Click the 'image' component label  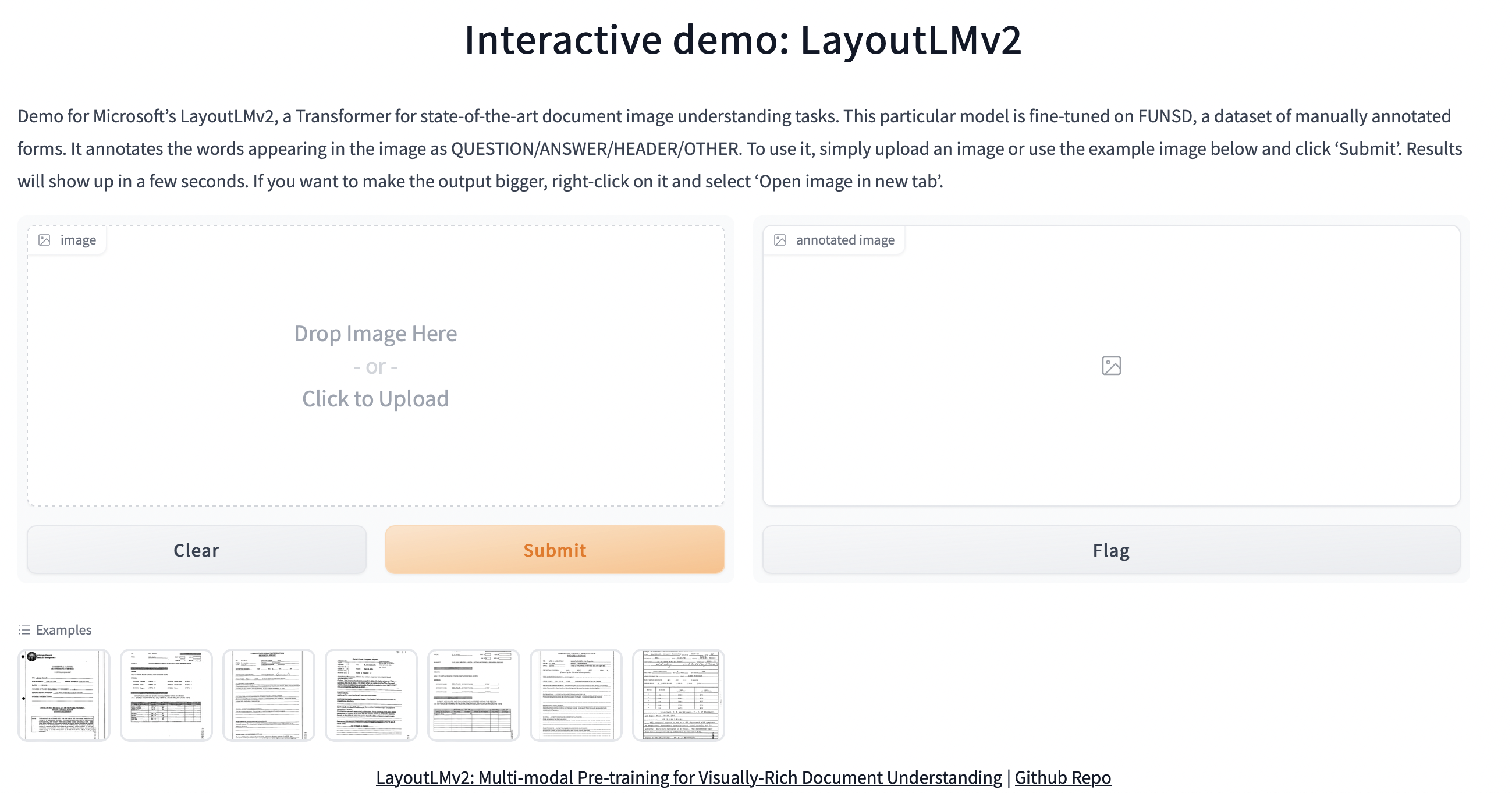pyautogui.click(x=78, y=239)
